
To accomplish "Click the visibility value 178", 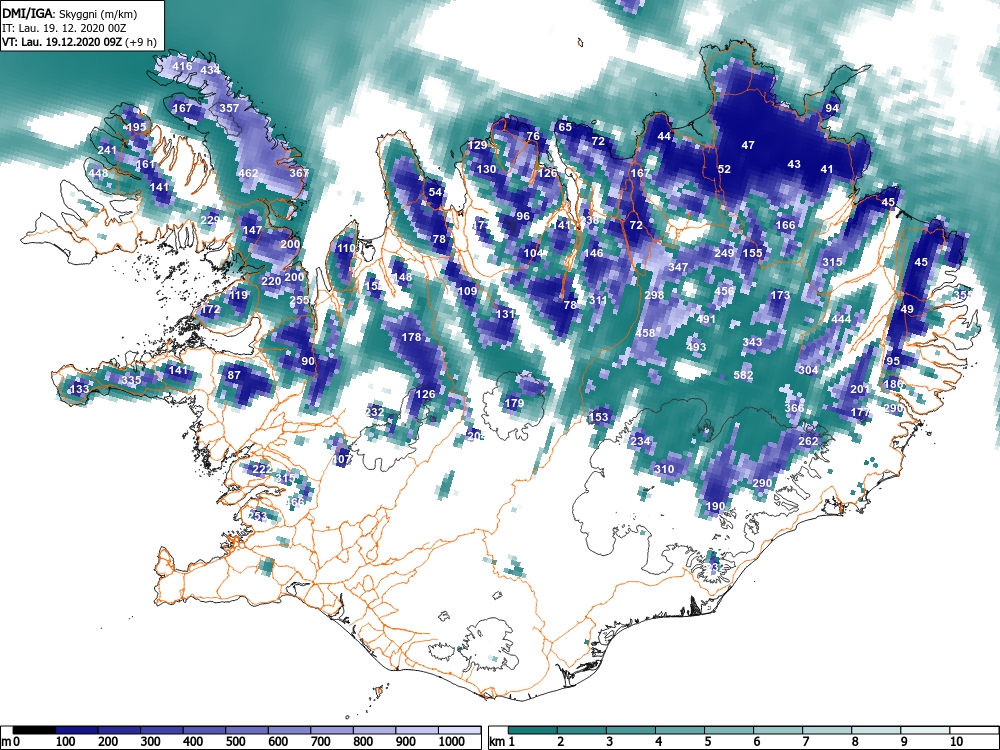I will coord(411,337).
